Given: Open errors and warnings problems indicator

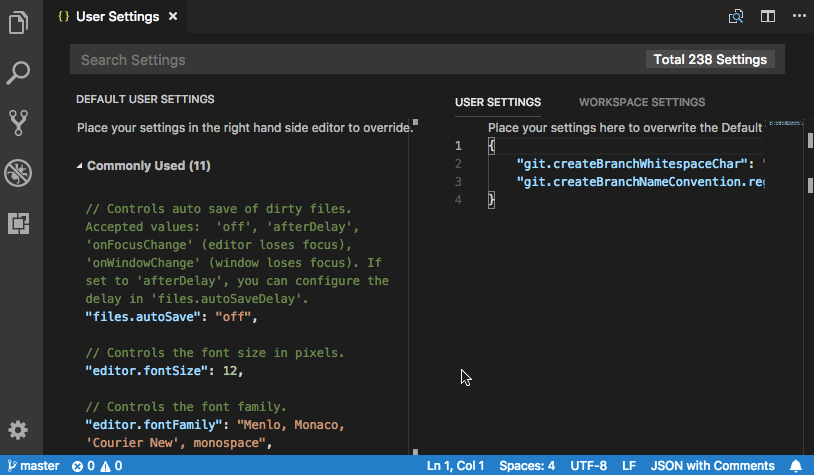Looking at the screenshot, I should click(97, 466).
